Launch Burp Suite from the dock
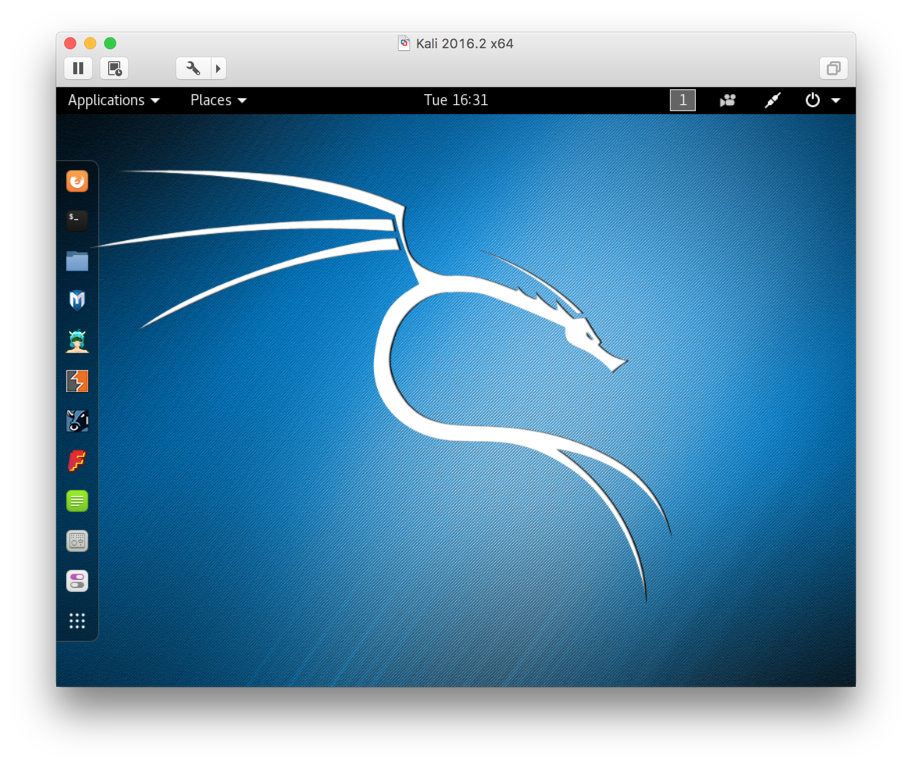Viewport: 912px width, 767px height. pyautogui.click(x=77, y=381)
